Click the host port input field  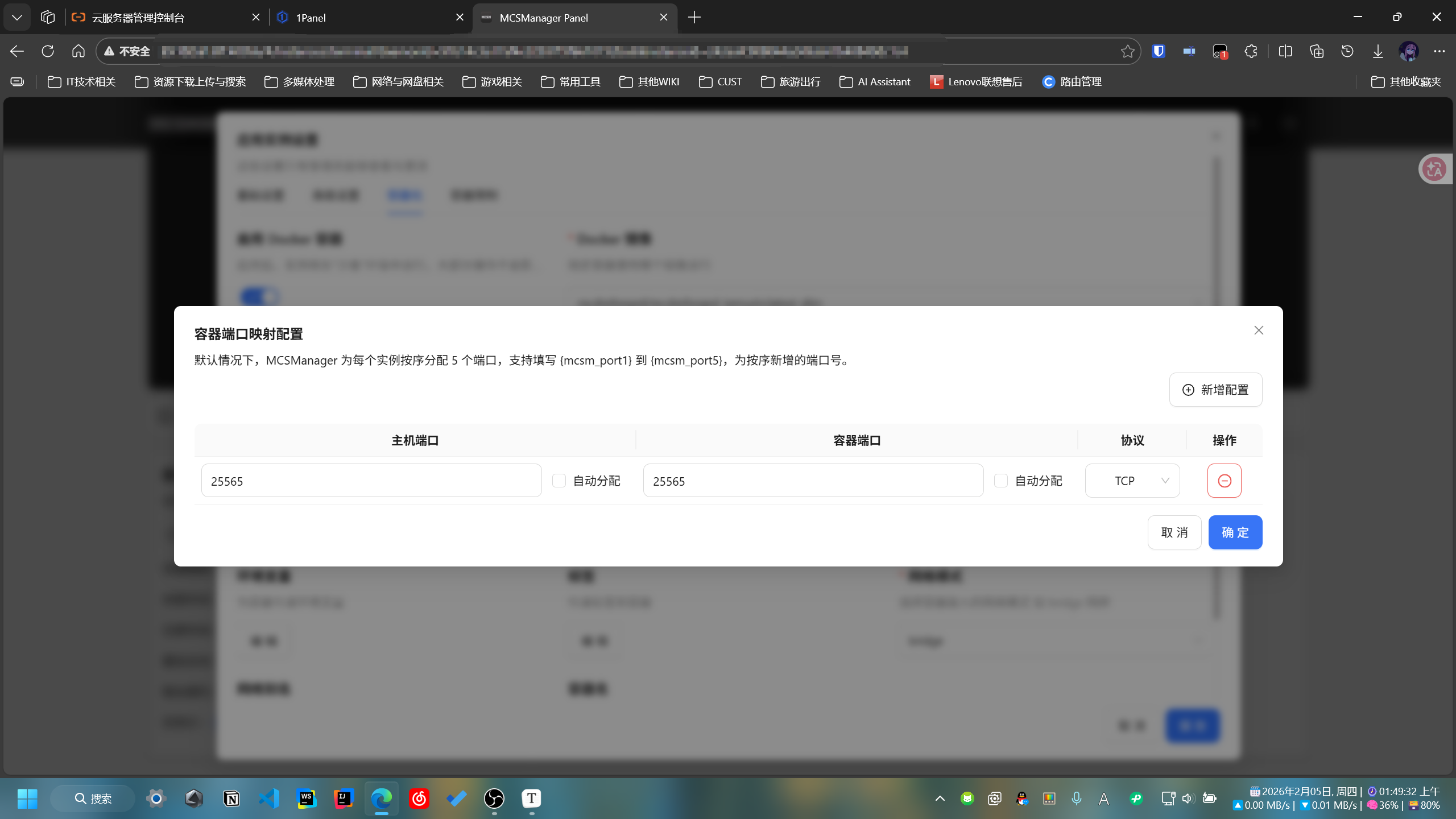371,481
